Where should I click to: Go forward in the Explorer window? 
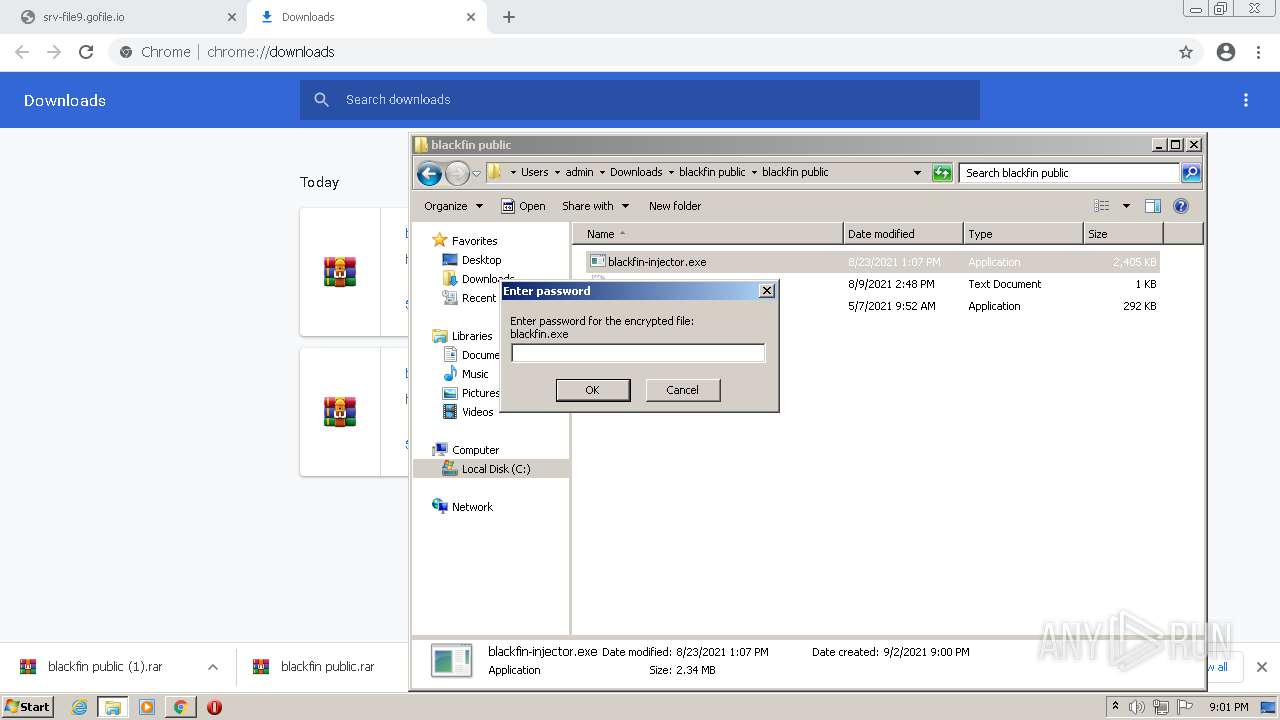(x=457, y=173)
